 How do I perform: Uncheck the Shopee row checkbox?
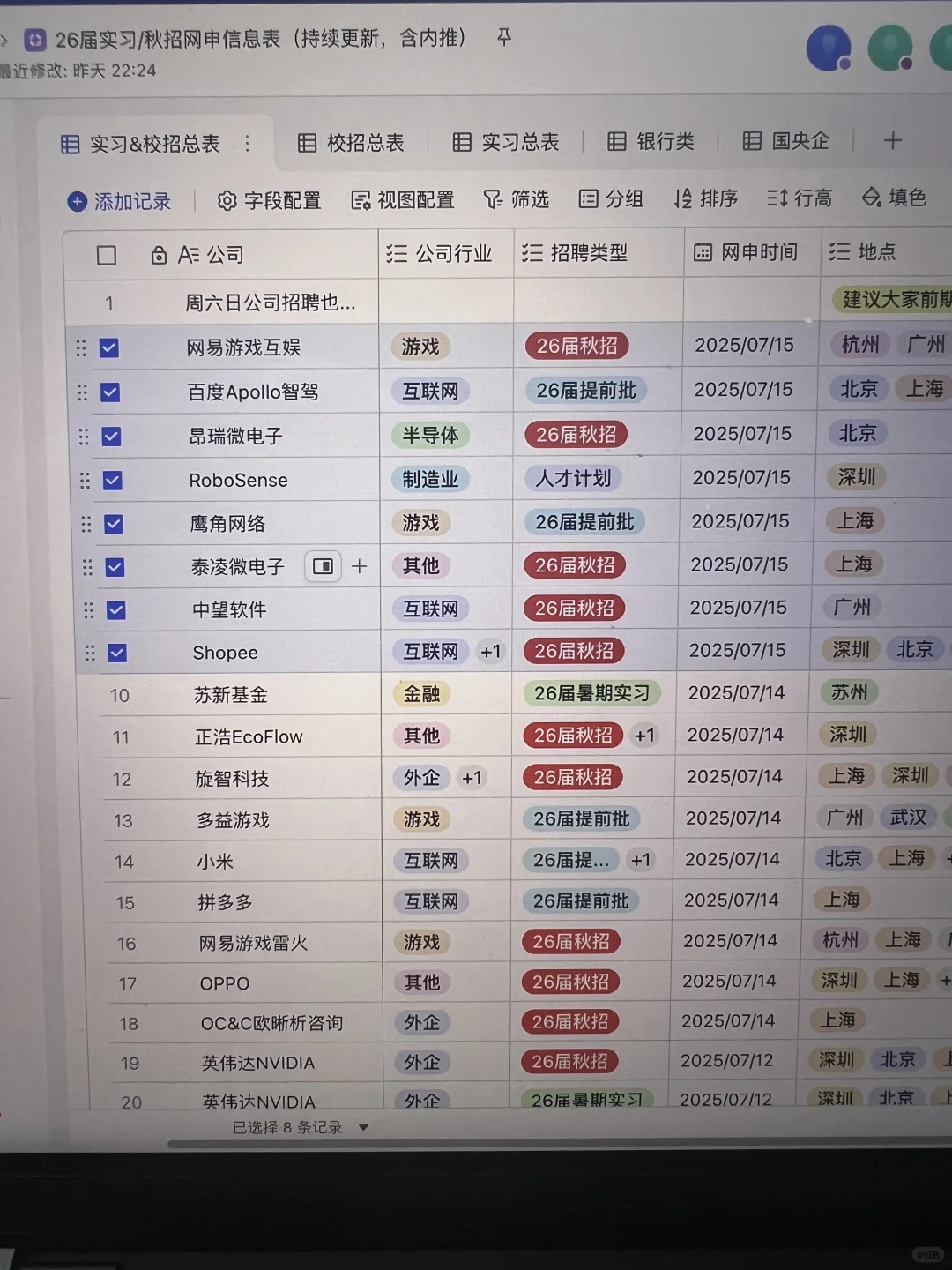coord(116,653)
